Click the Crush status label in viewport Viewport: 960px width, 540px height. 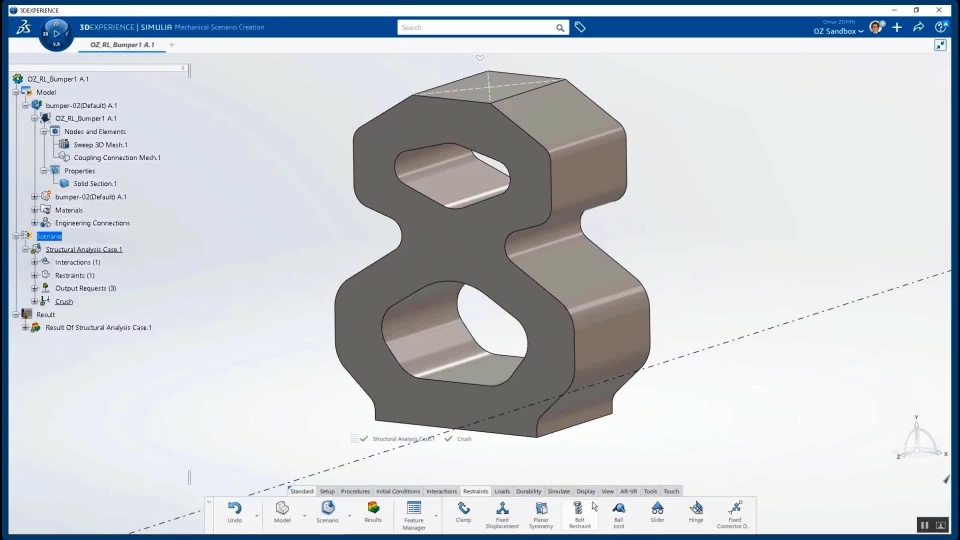pyautogui.click(x=464, y=439)
